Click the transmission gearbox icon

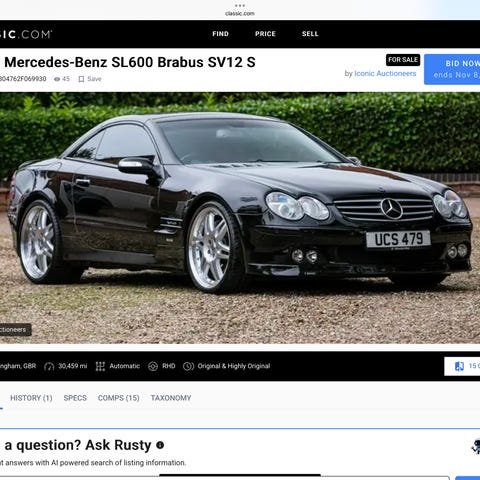tap(100, 366)
